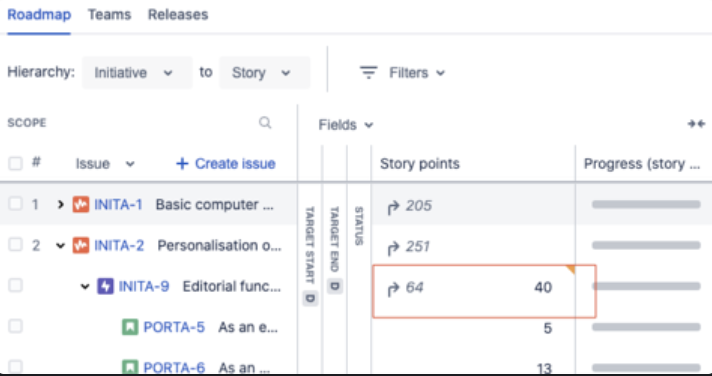Click the PORTA-6 story bookmark icon
Screen dimensions: 712x376
(x=130, y=366)
